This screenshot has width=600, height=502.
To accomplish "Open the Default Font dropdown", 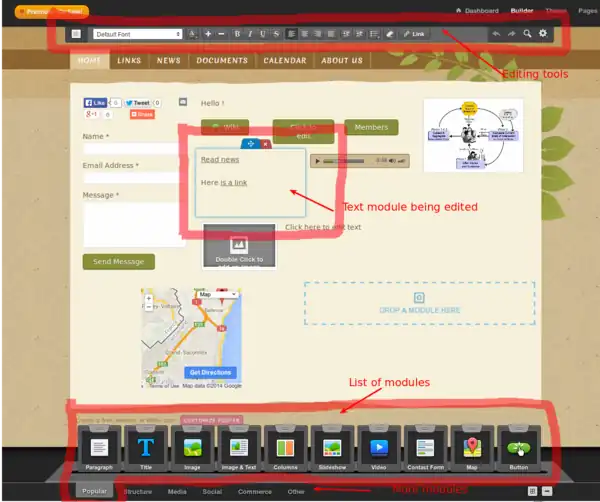I will (x=137, y=34).
